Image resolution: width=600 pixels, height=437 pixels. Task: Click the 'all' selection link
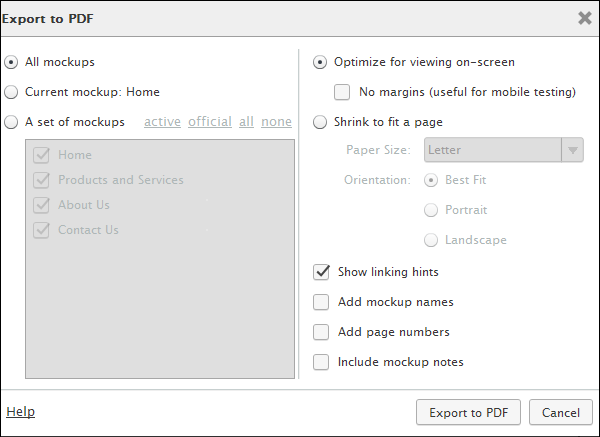246,122
